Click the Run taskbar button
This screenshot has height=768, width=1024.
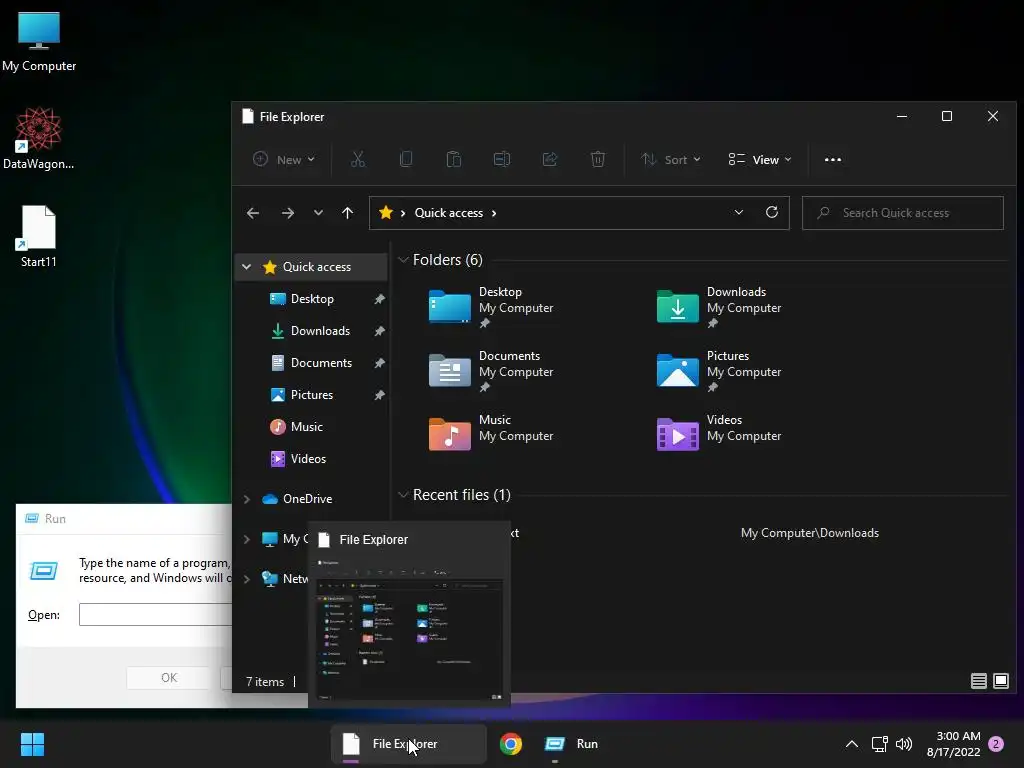pyautogui.click(x=571, y=744)
